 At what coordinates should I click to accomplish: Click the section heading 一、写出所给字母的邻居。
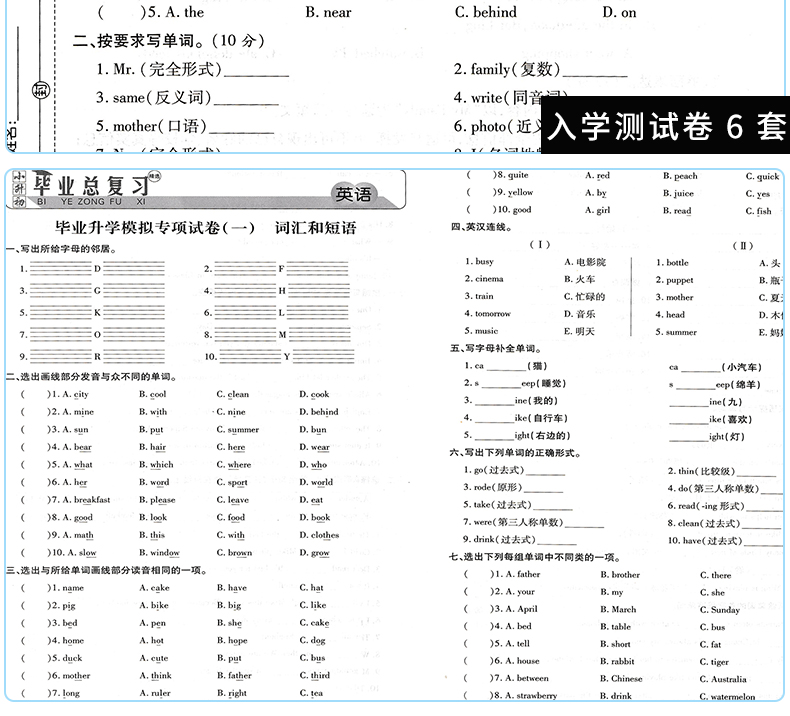(x=62, y=249)
